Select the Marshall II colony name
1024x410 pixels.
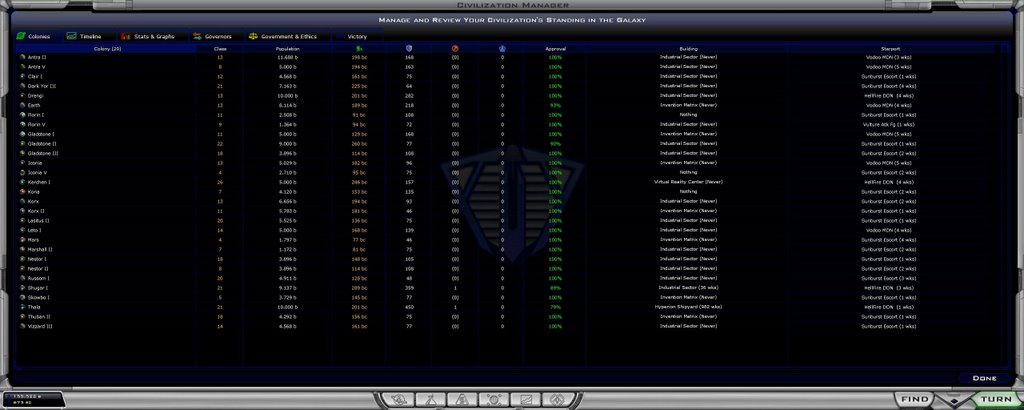coord(40,249)
